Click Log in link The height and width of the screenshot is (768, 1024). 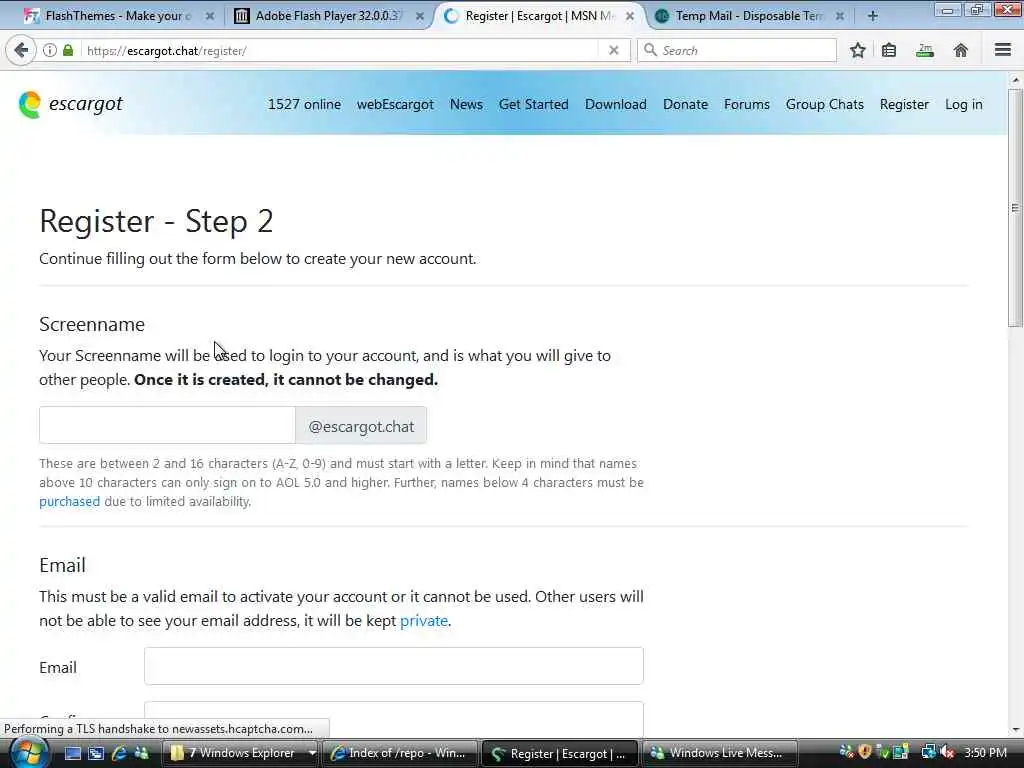(964, 104)
